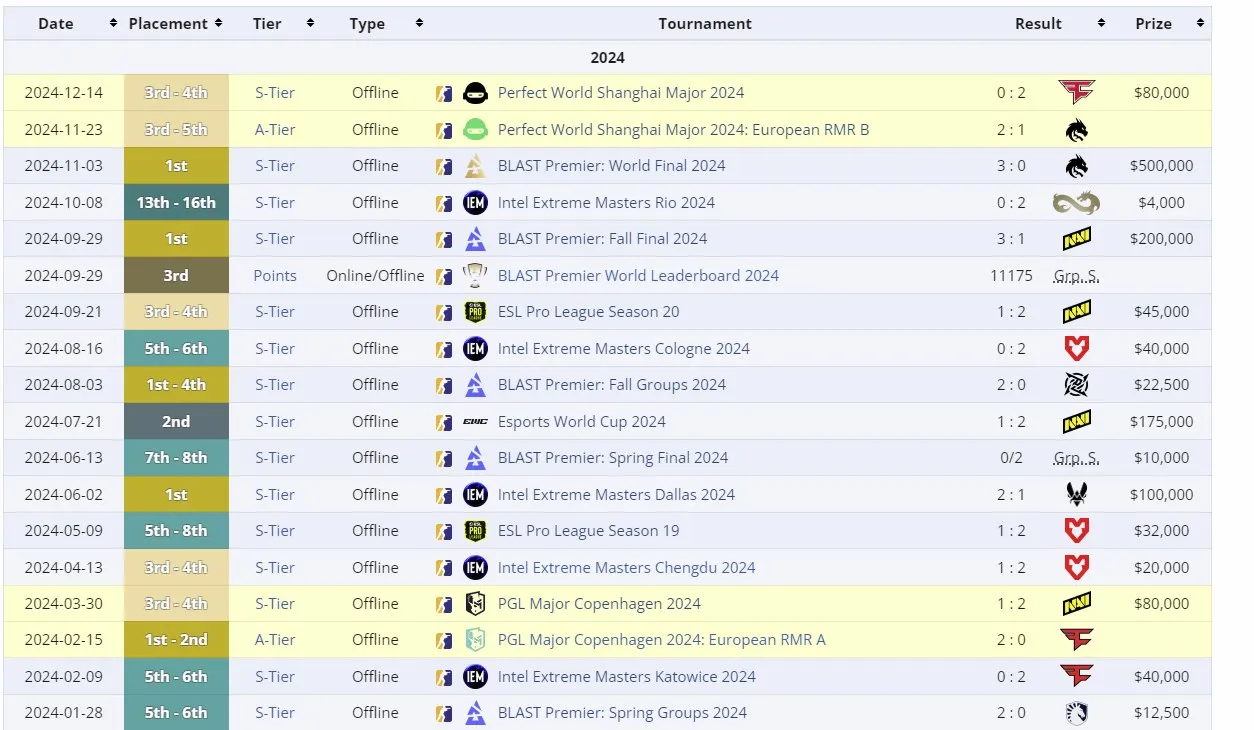Open Intel Extreme Masters Katowice 2024 link

[626, 677]
